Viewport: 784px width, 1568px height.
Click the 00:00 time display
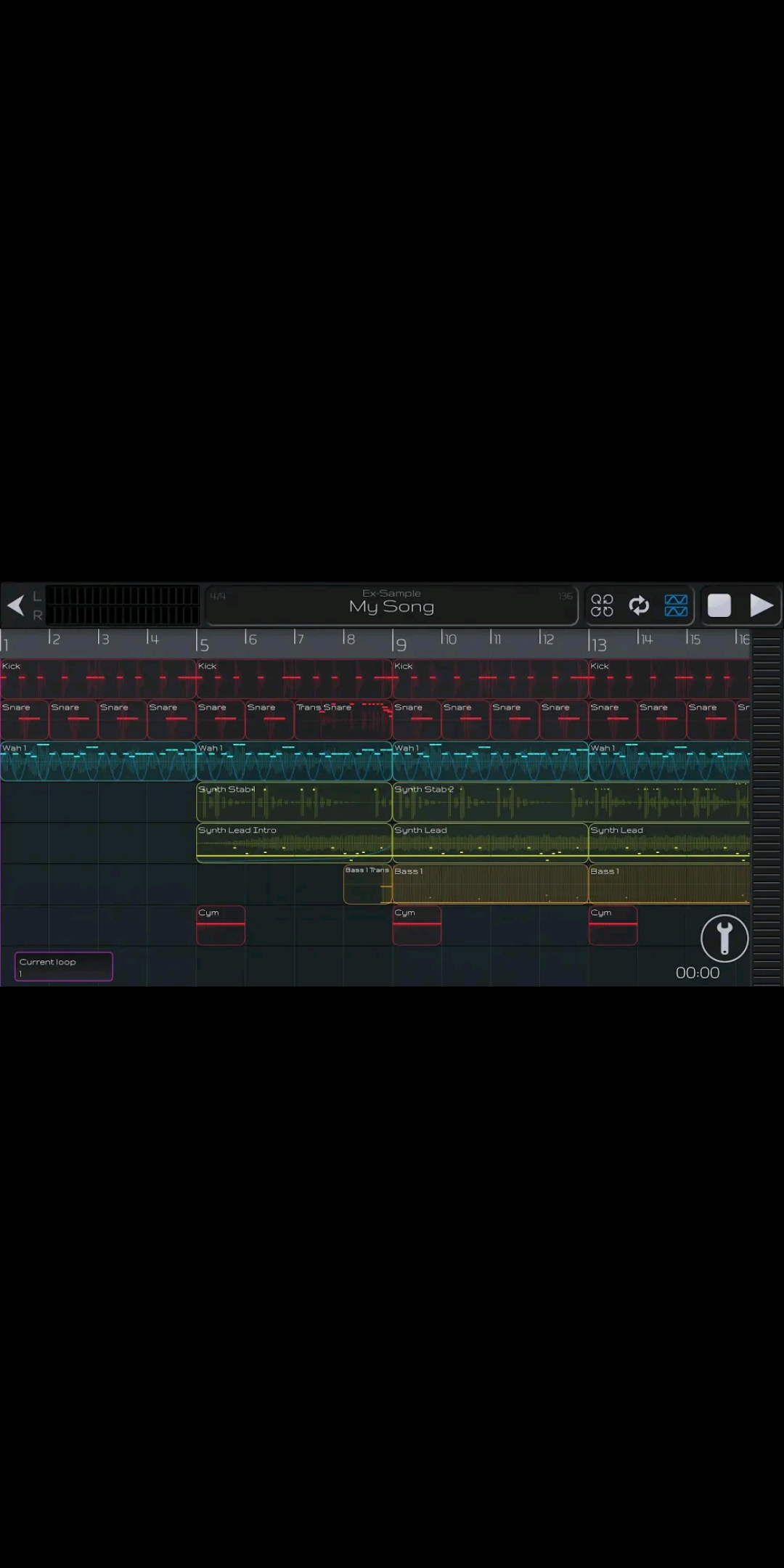click(x=697, y=973)
